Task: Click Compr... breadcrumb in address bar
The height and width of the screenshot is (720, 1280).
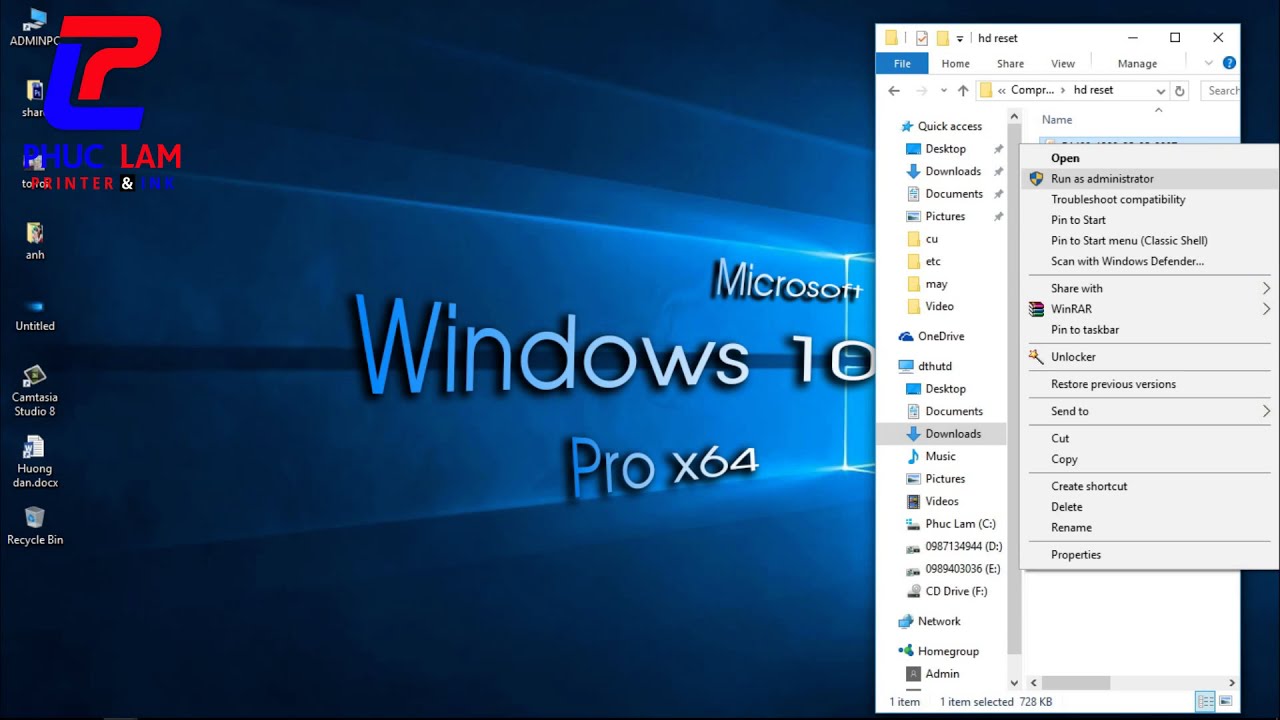Action: (x=1033, y=90)
